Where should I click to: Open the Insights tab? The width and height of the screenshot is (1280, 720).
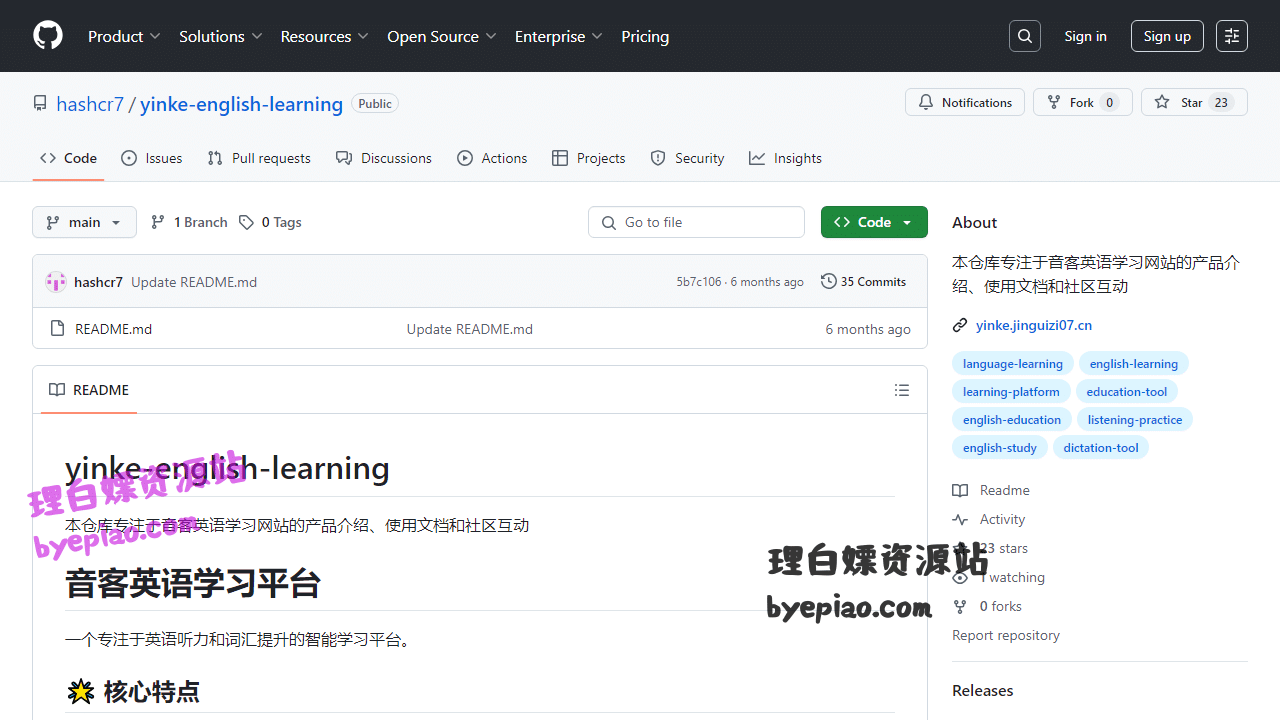[x=785, y=158]
